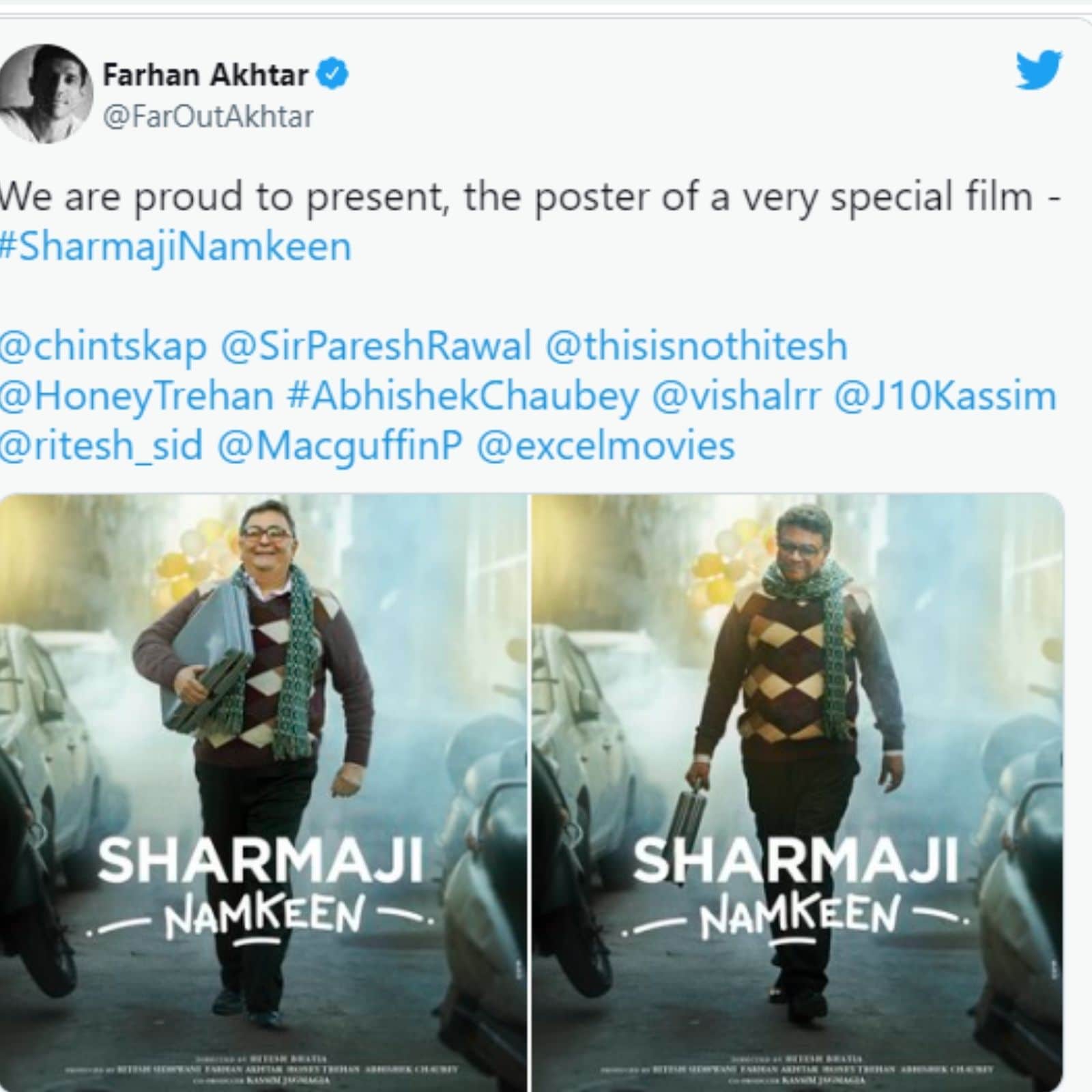Open Farhan Akhtar's profile picture

point(45,94)
